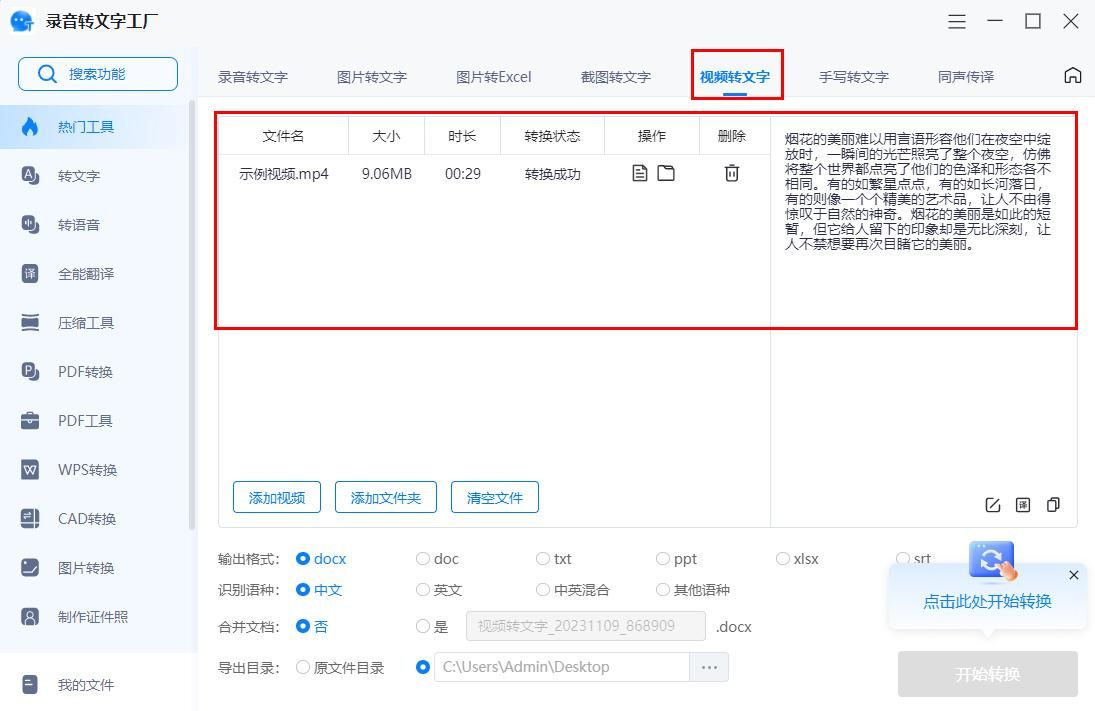Switch to 视频转文字 tab
This screenshot has width=1095, height=711.
click(735, 77)
